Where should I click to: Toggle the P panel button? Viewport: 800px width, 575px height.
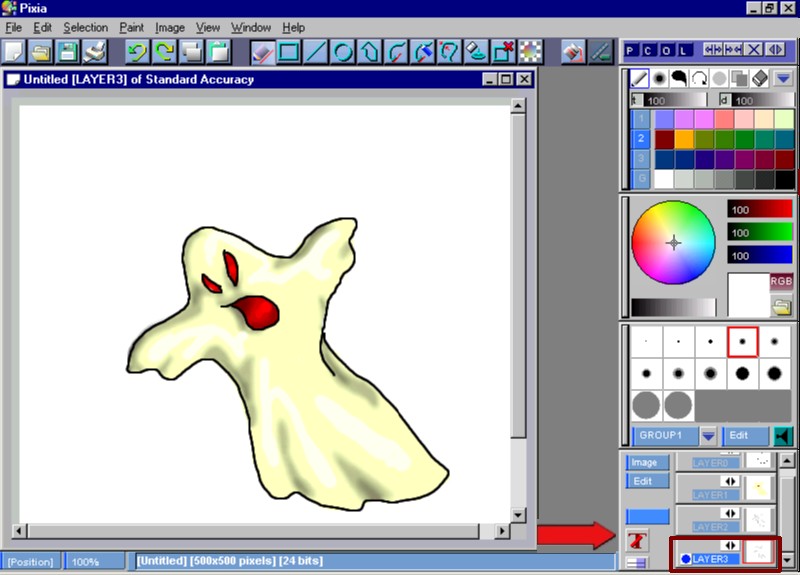click(632, 50)
